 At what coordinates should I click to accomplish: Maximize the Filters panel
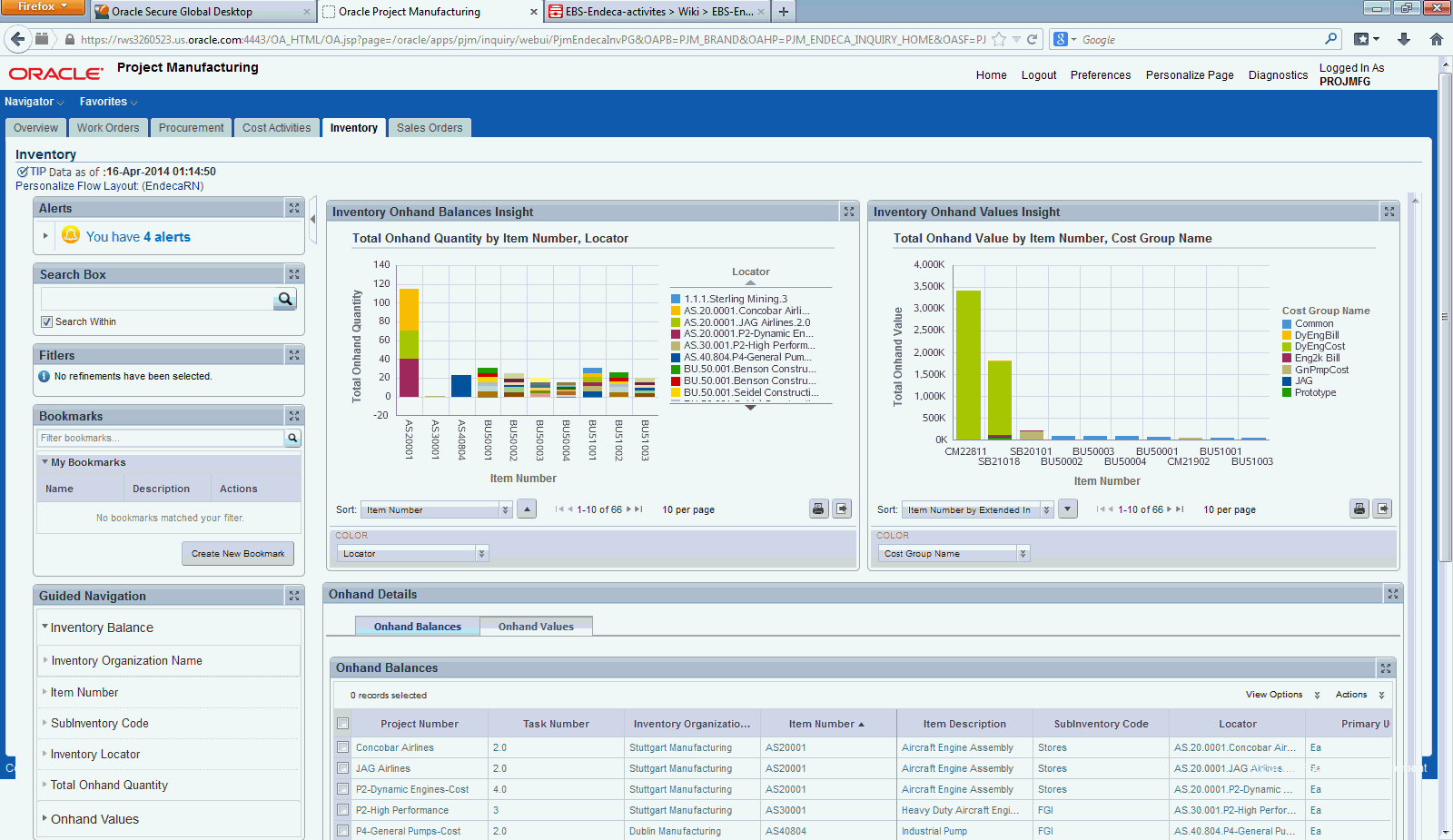(294, 355)
